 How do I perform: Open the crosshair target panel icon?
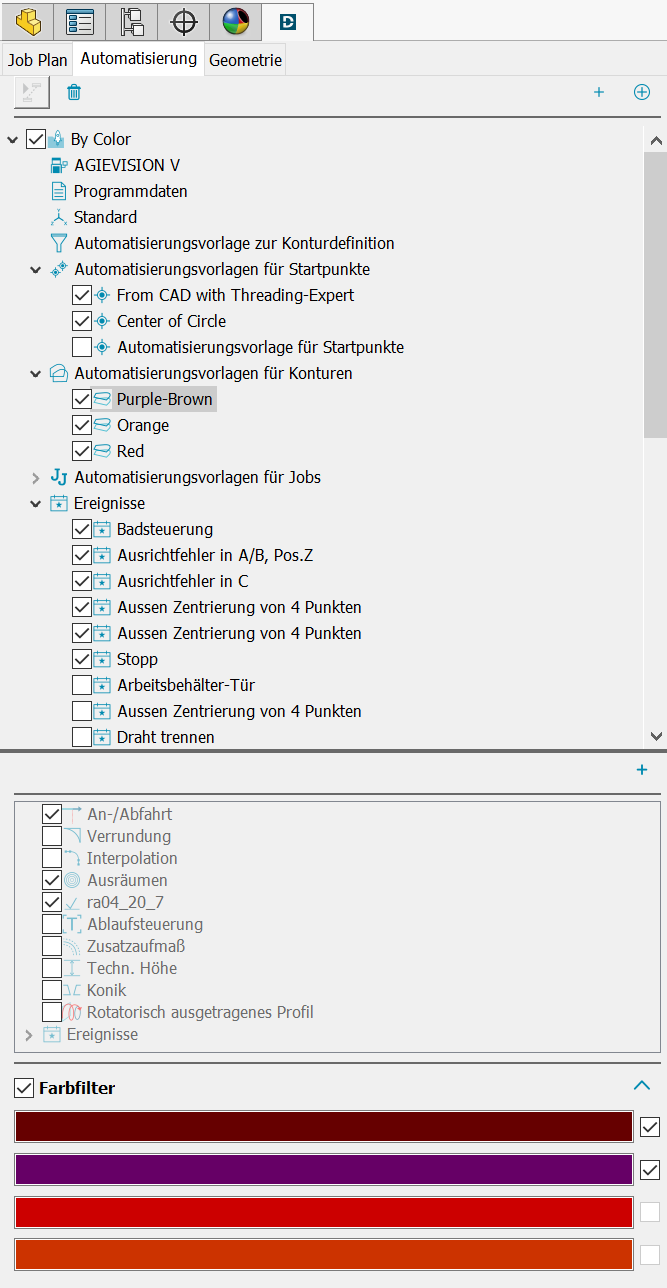tap(184, 20)
